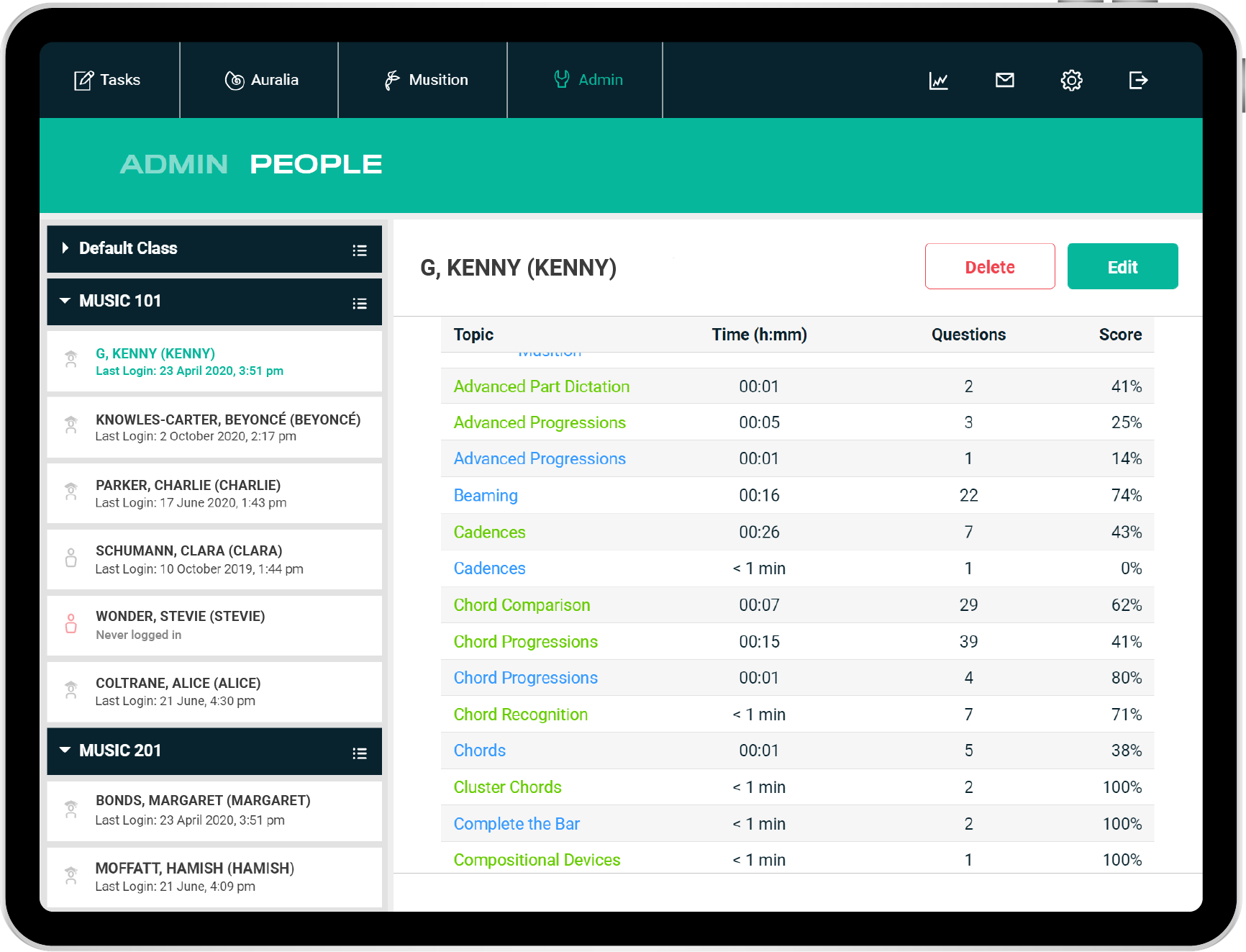Collapse the MUSIC 101 class
Screen dimensions: 1246x952
(x=65, y=301)
